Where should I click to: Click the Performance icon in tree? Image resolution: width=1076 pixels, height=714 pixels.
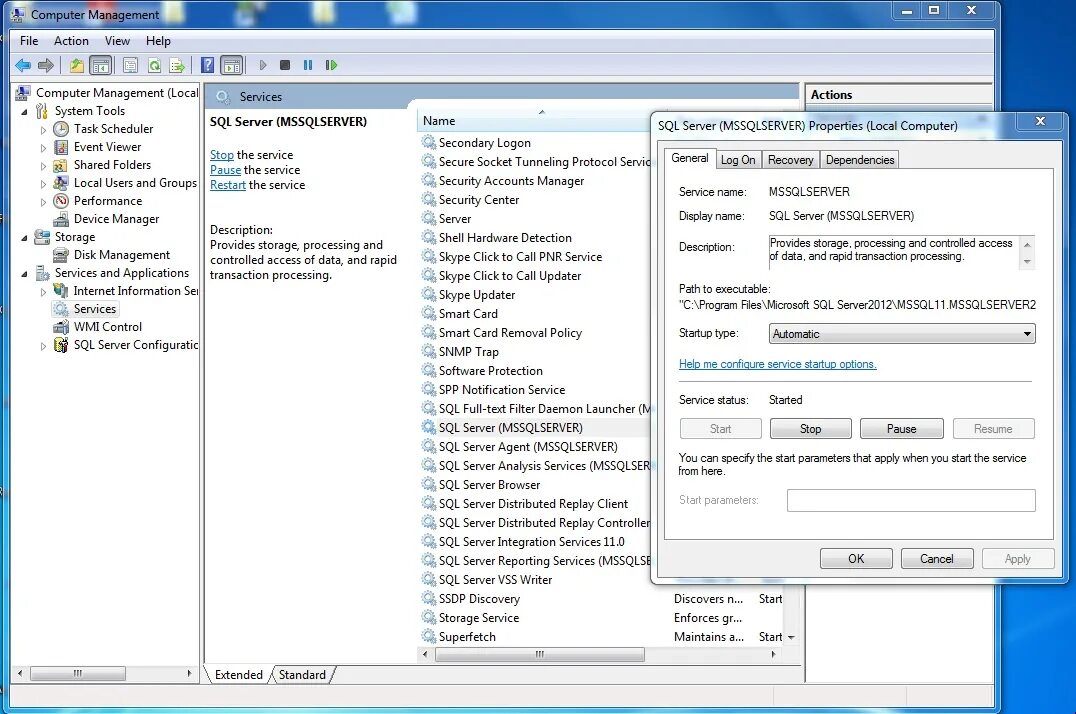(x=61, y=200)
